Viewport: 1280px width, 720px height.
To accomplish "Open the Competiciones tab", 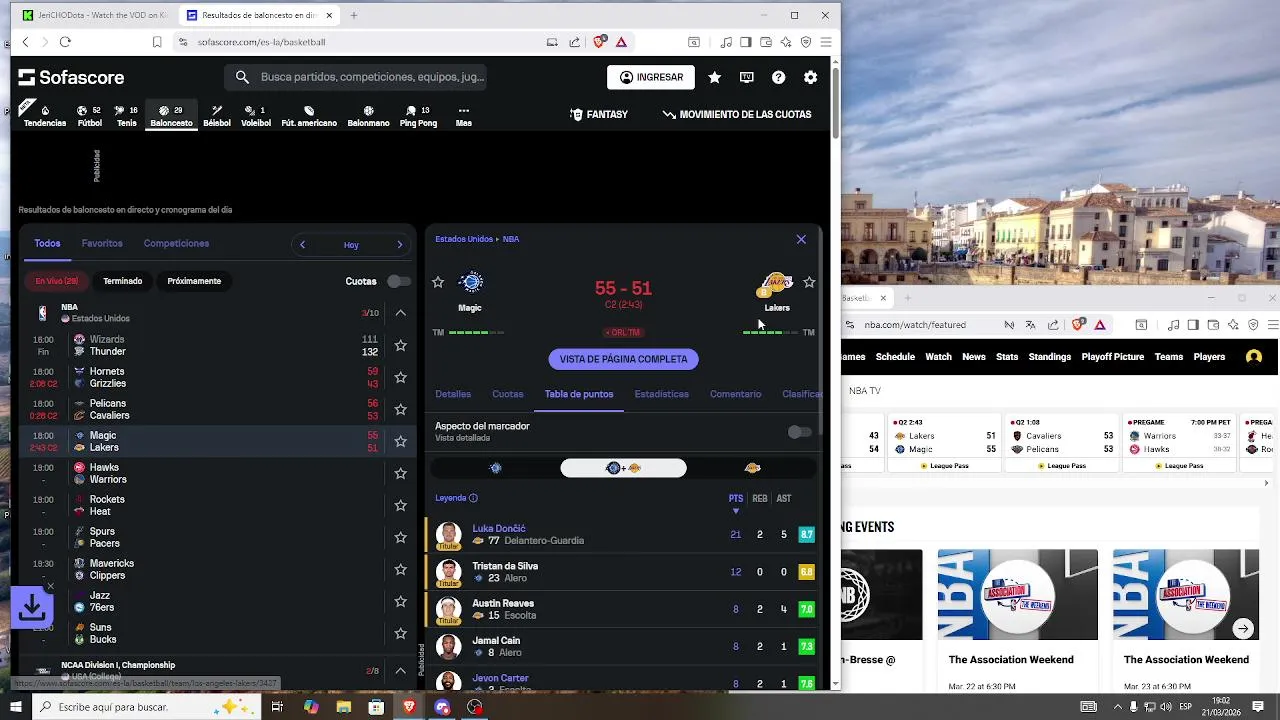I will [x=176, y=244].
